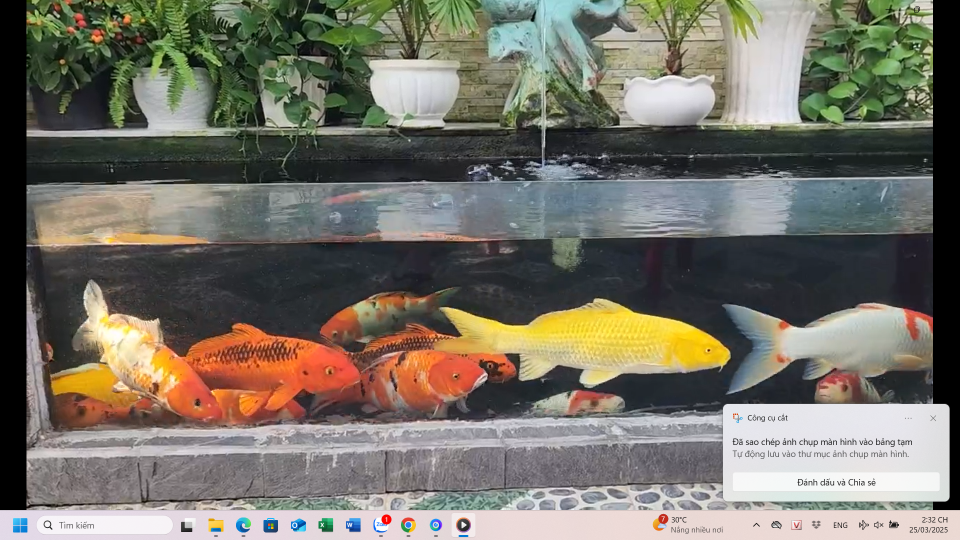
Task: Launch Microsoft Edge from the taskbar
Action: point(243,525)
